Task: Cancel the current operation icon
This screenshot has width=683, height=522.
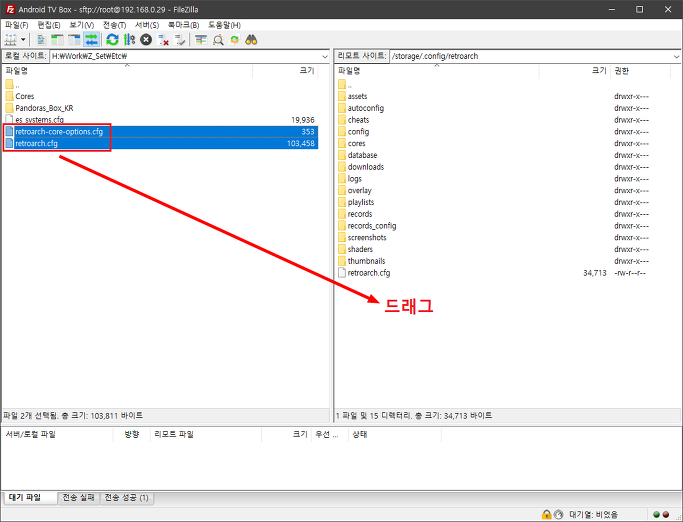Action: pos(146,40)
